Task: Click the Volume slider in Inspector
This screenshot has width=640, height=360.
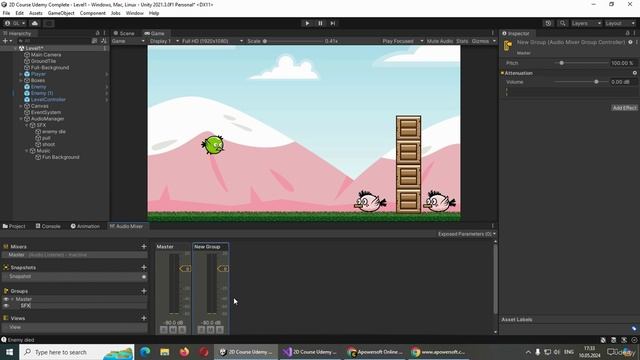Action: click(x=581, y=82)
